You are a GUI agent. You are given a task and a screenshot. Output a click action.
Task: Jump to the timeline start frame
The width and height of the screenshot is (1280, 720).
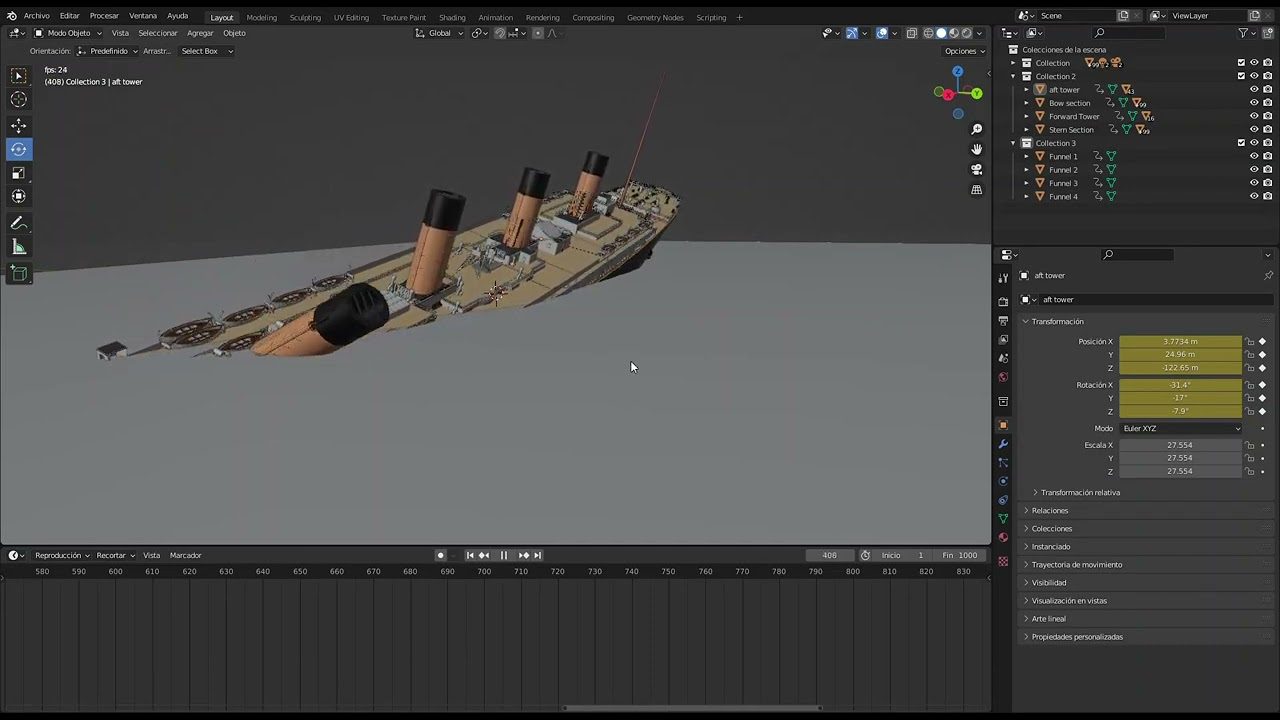click(470, 555)
